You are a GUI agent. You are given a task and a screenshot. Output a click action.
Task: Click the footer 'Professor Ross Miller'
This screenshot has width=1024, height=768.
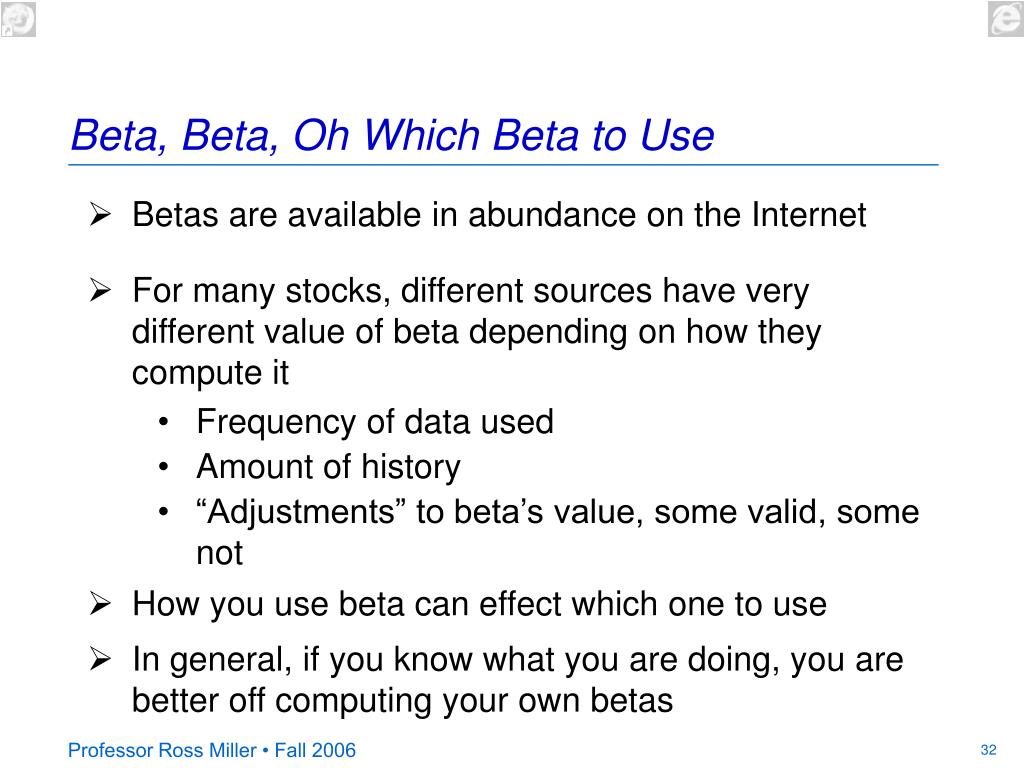(162, 750)
